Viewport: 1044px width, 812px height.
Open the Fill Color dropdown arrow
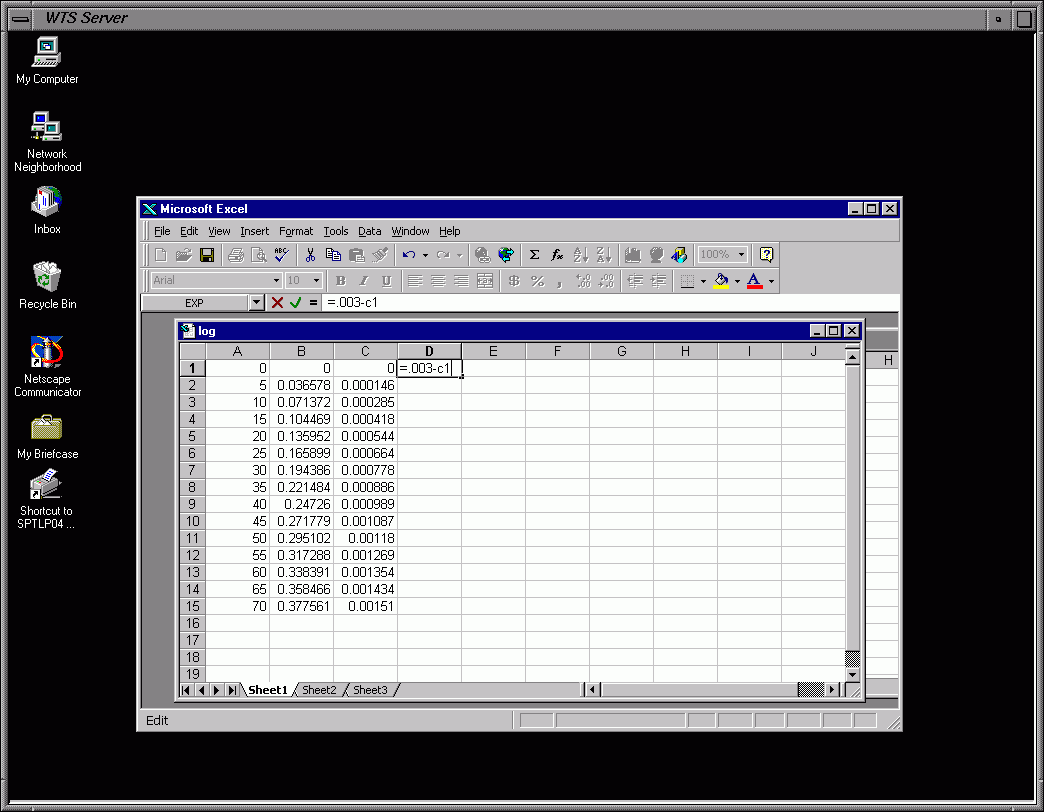(x=737, y=281)
